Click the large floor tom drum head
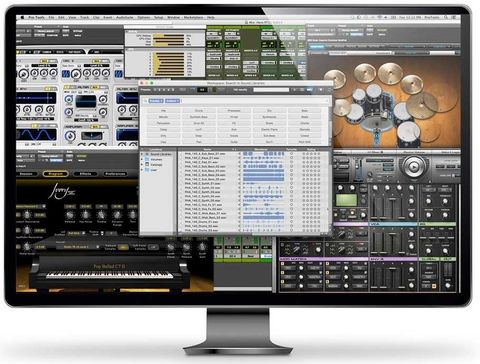Screen dimensions: 480x364 [x=408, y=131]
